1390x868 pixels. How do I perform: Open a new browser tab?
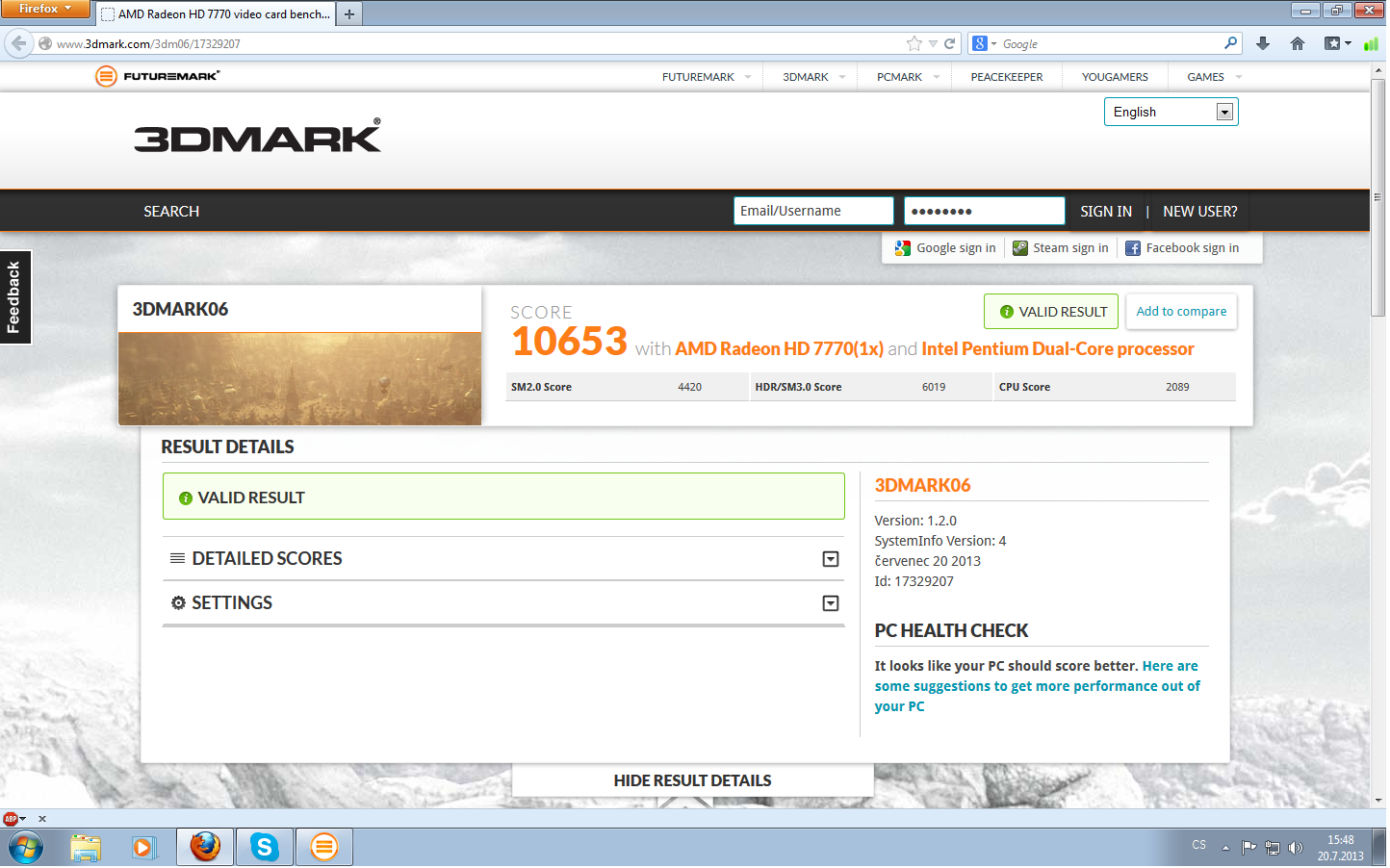349,14
